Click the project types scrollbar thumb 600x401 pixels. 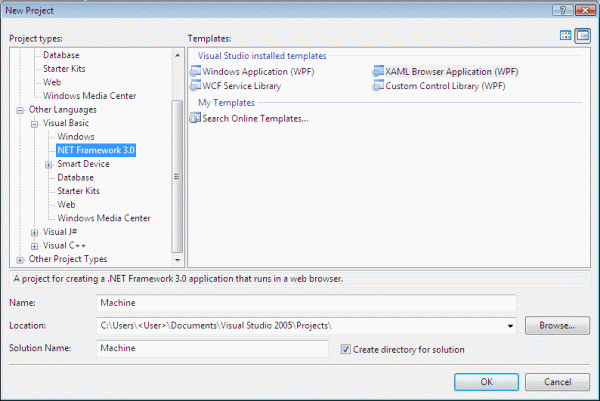pyautogui.click(x=177, y=176)
